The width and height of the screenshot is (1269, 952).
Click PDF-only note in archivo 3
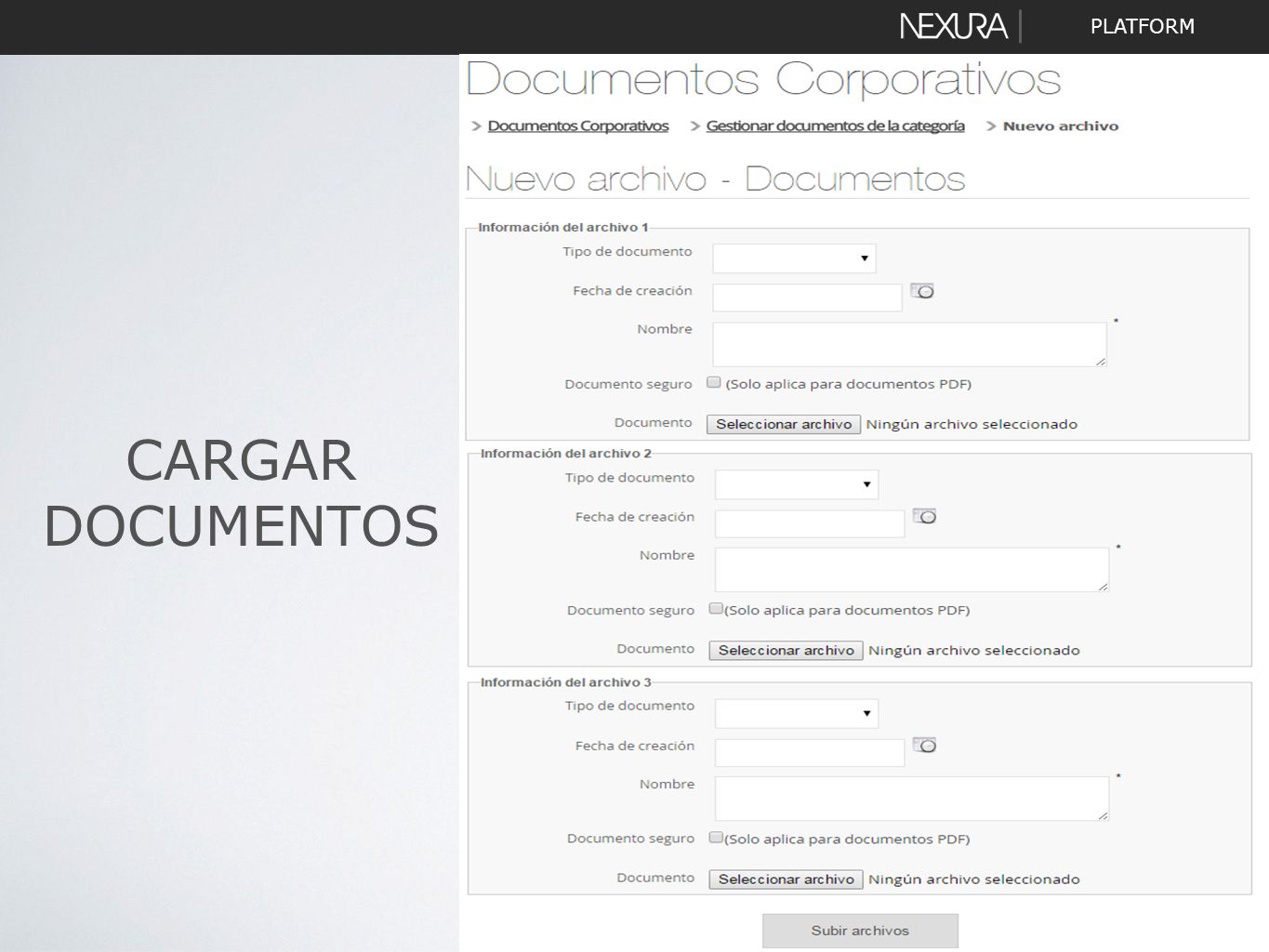pos(847,839)
